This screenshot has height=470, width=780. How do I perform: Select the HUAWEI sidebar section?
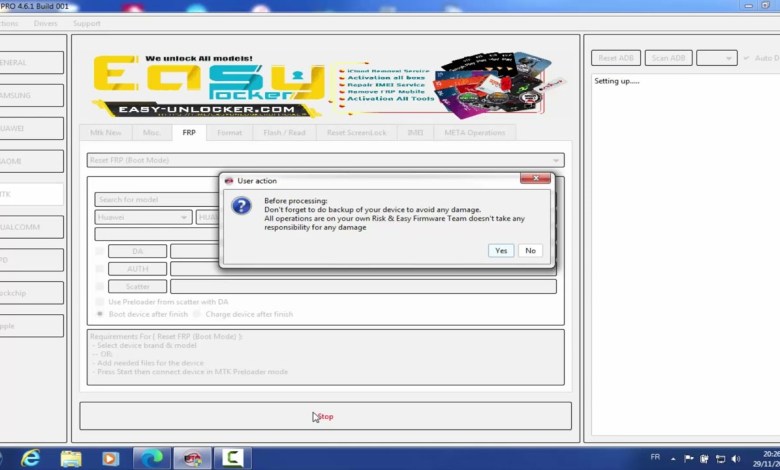[31, 128]
